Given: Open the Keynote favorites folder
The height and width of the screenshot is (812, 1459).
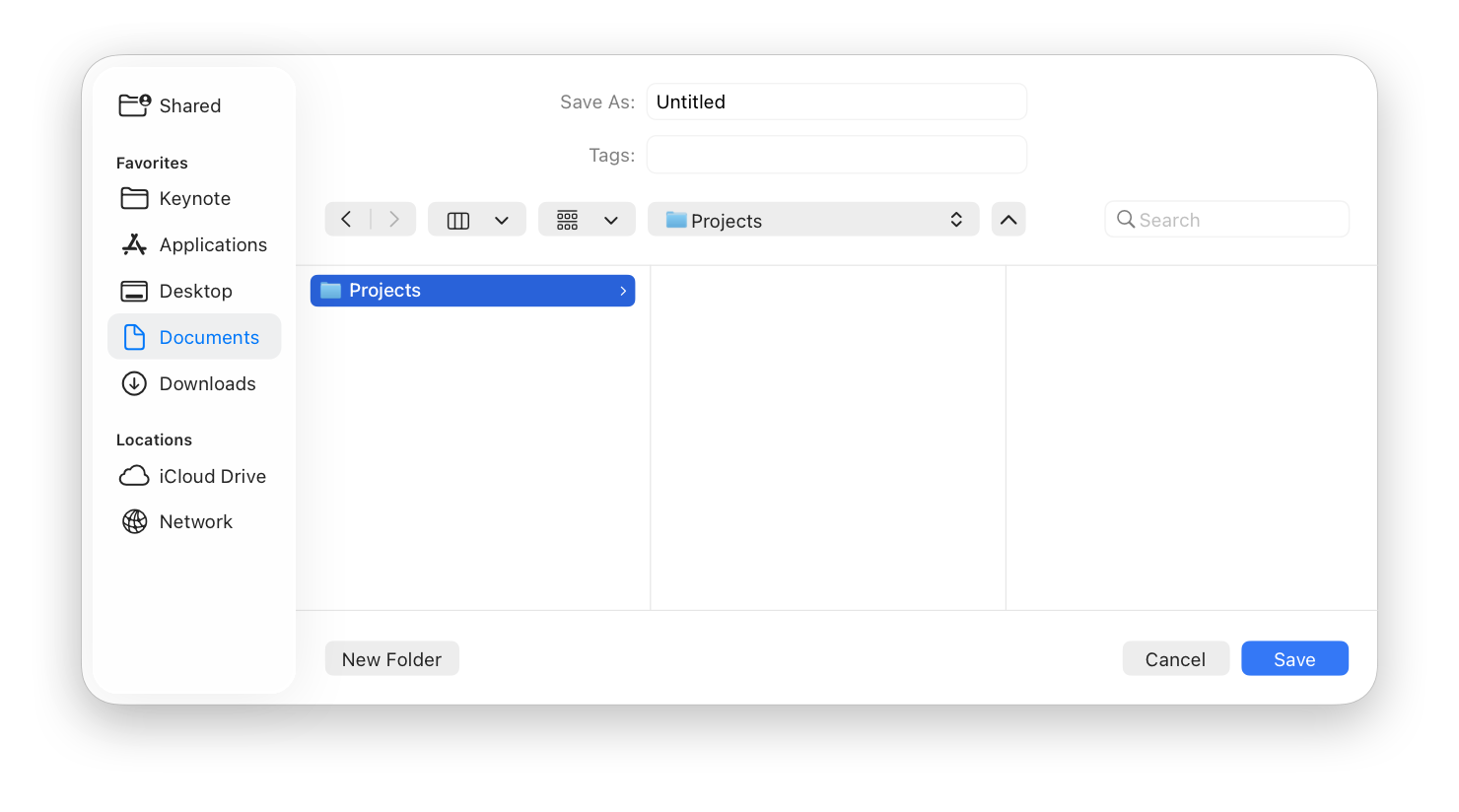Looking at the screenshot, I should 134,198.
